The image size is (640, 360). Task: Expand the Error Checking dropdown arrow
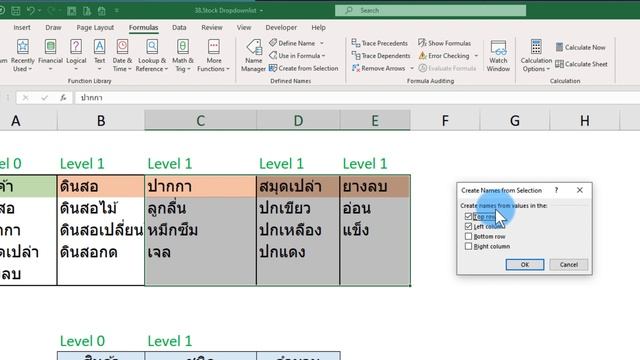[x=476, y=56]
